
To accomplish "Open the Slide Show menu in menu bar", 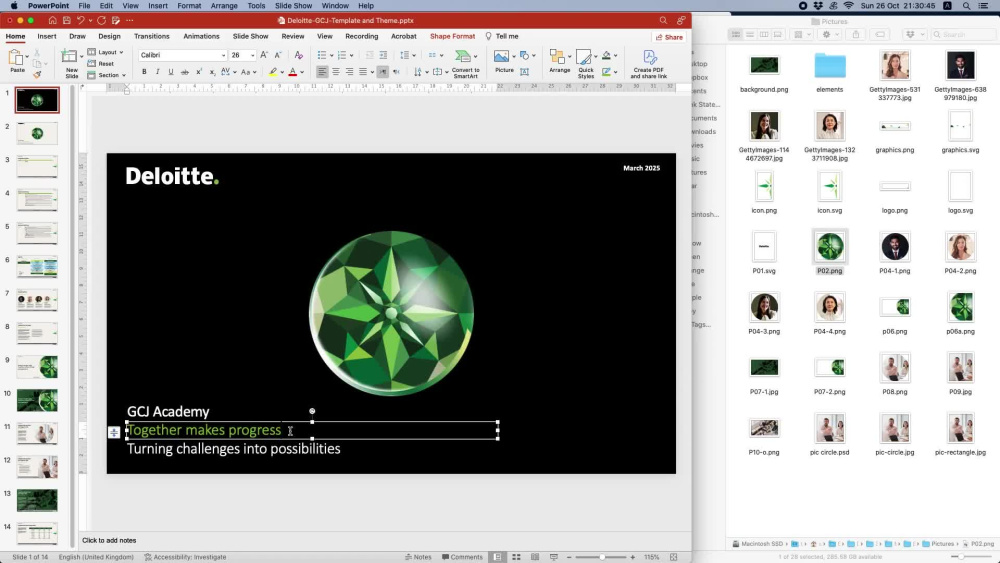I will coord(293,6).
